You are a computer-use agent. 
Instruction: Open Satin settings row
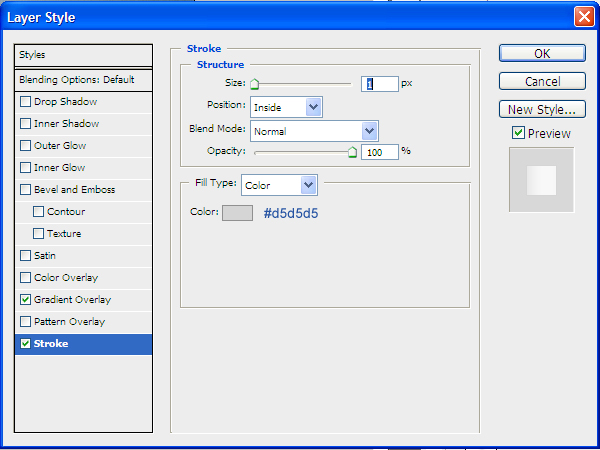click(x=83, y=256)
